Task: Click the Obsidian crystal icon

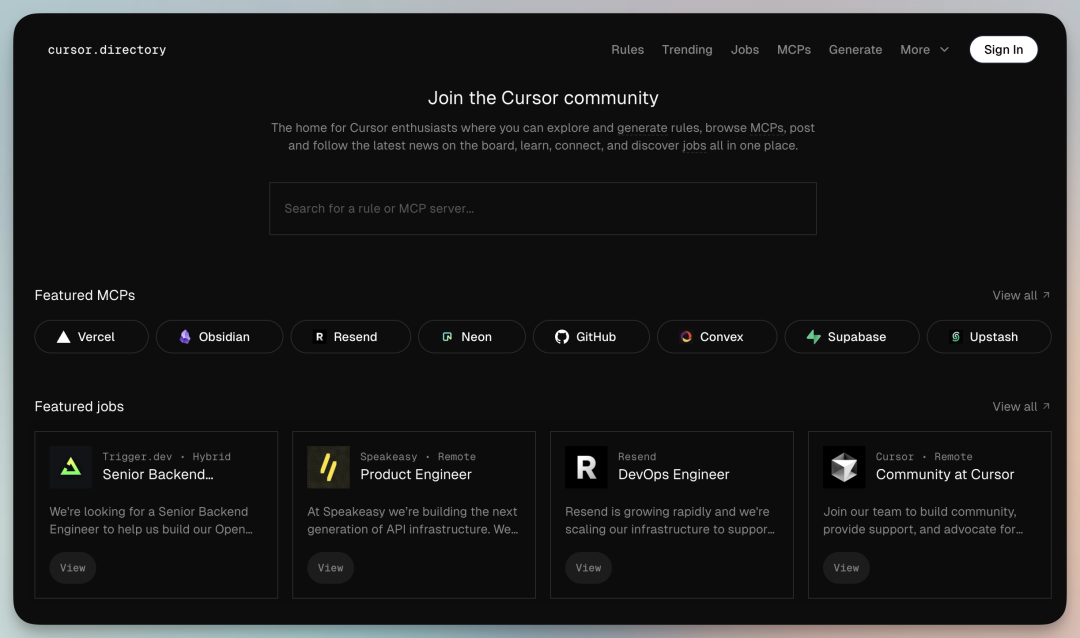Action: pyautogui.click(x=185, y=337)
